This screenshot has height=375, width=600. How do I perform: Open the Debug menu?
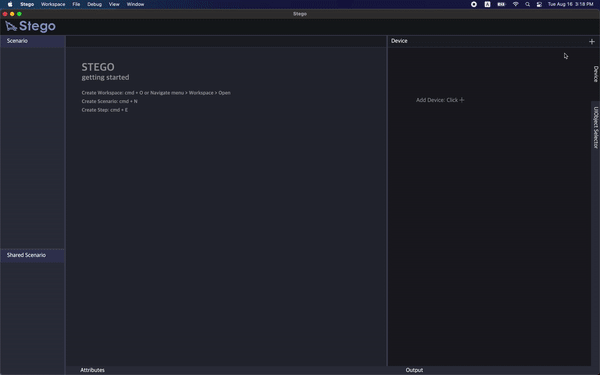tap(94, 4)
